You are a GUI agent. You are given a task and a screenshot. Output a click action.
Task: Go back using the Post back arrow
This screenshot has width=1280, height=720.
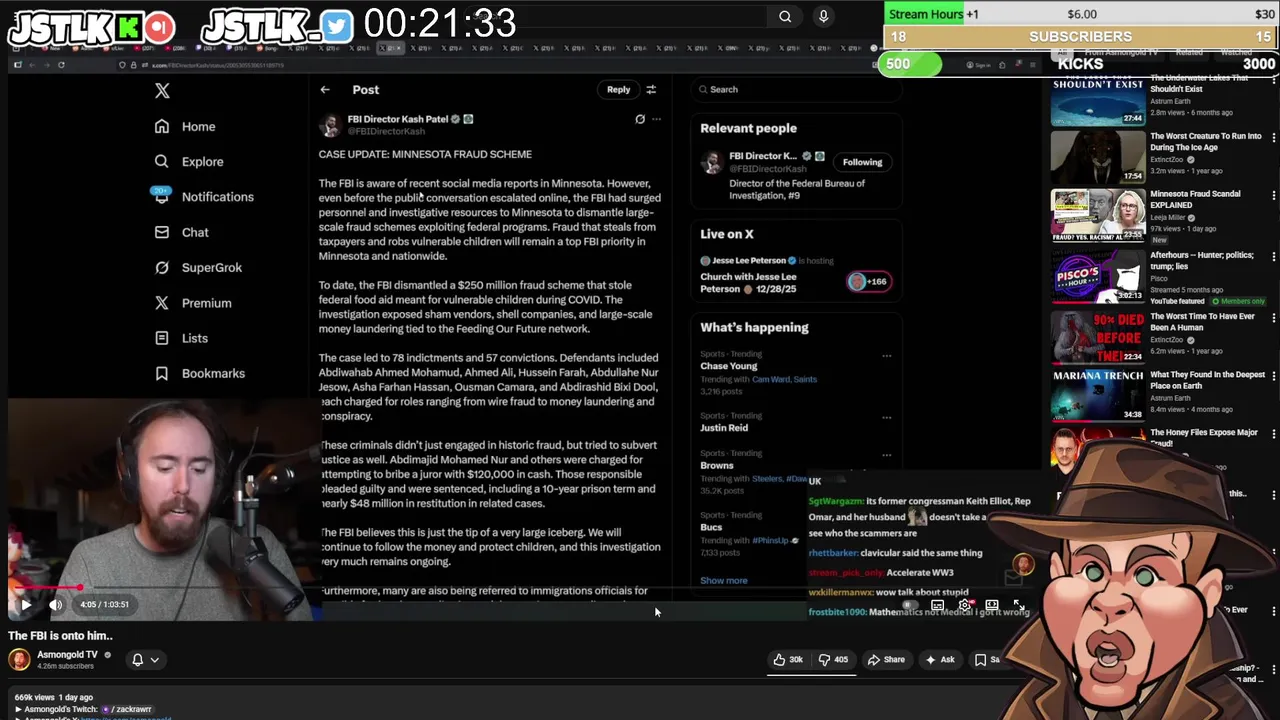coord(325,90)
